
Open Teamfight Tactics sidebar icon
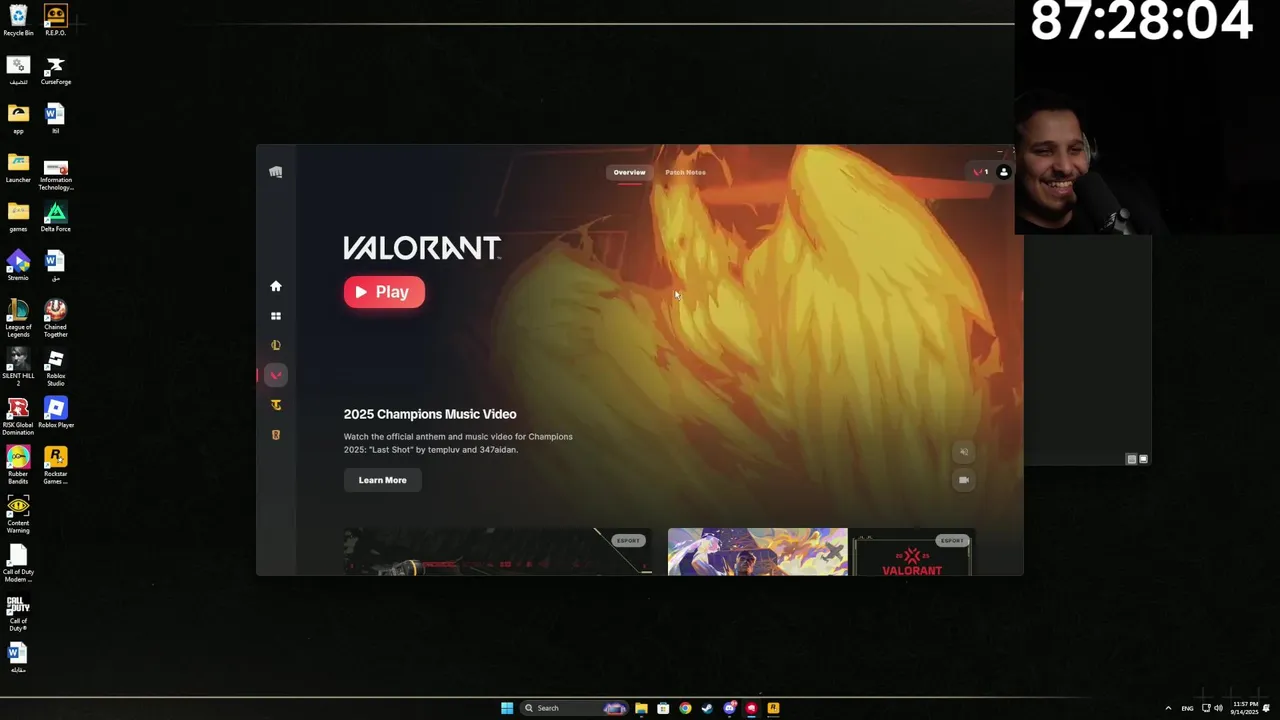coord(276,405)
